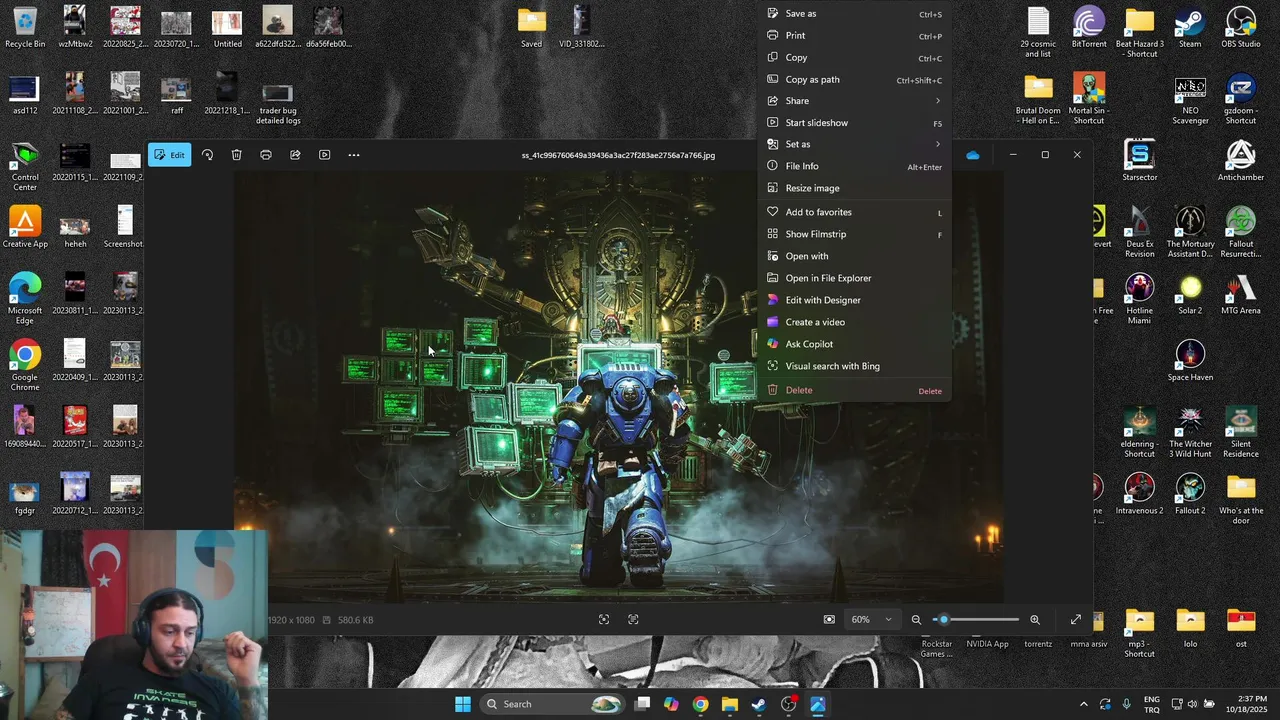This screenshot has width=1280, height=720.
Task: Click the Photos zoom slider handle
Action: (x=943, y=620)
